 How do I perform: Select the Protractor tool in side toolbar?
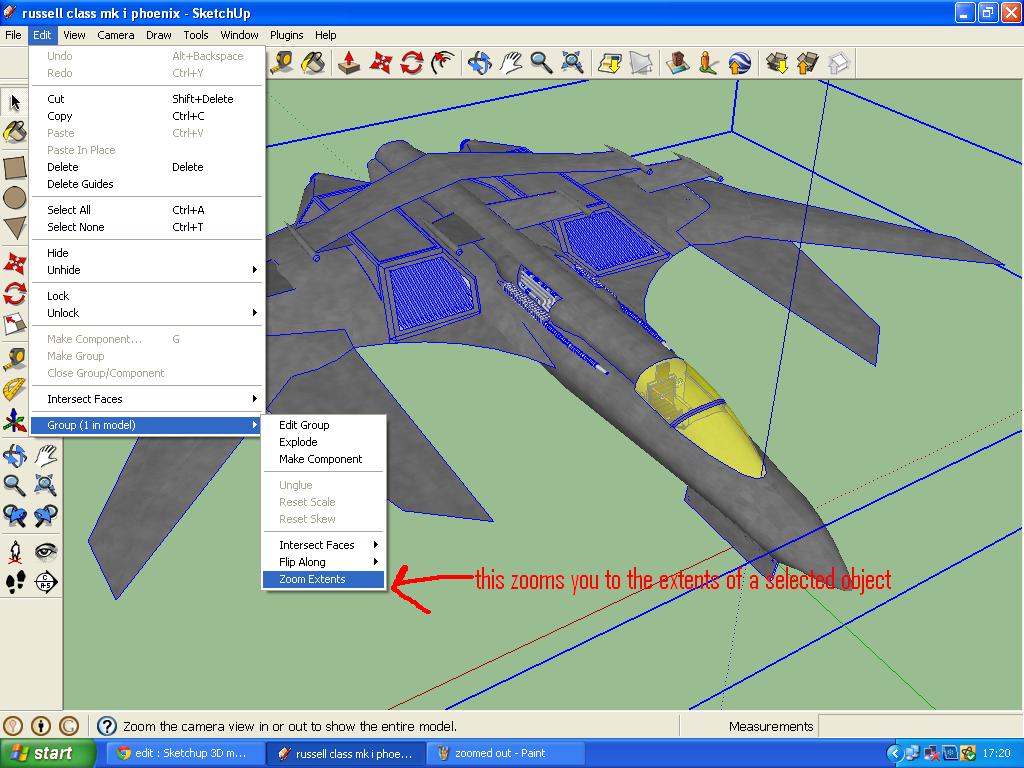[14, 389]
